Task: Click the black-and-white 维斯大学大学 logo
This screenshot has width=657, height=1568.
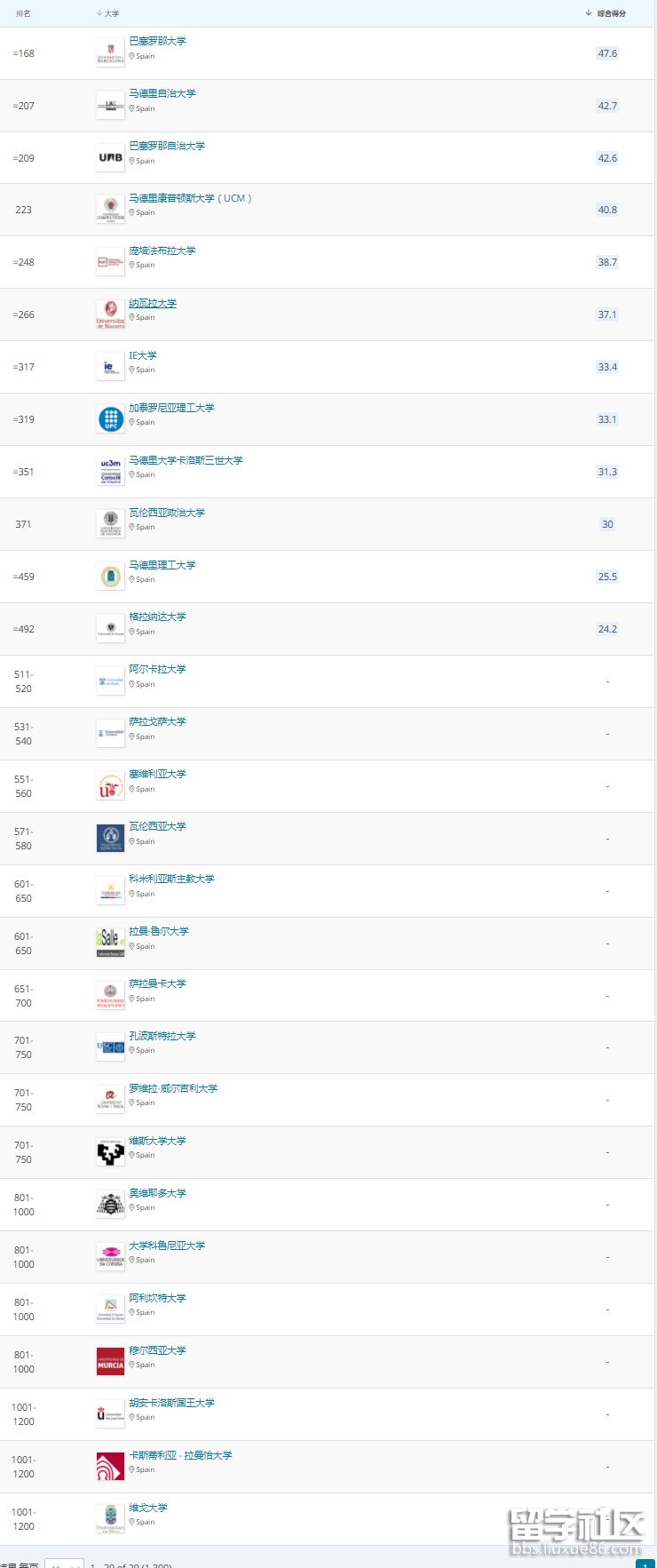Action: [x=110, y=1152]
